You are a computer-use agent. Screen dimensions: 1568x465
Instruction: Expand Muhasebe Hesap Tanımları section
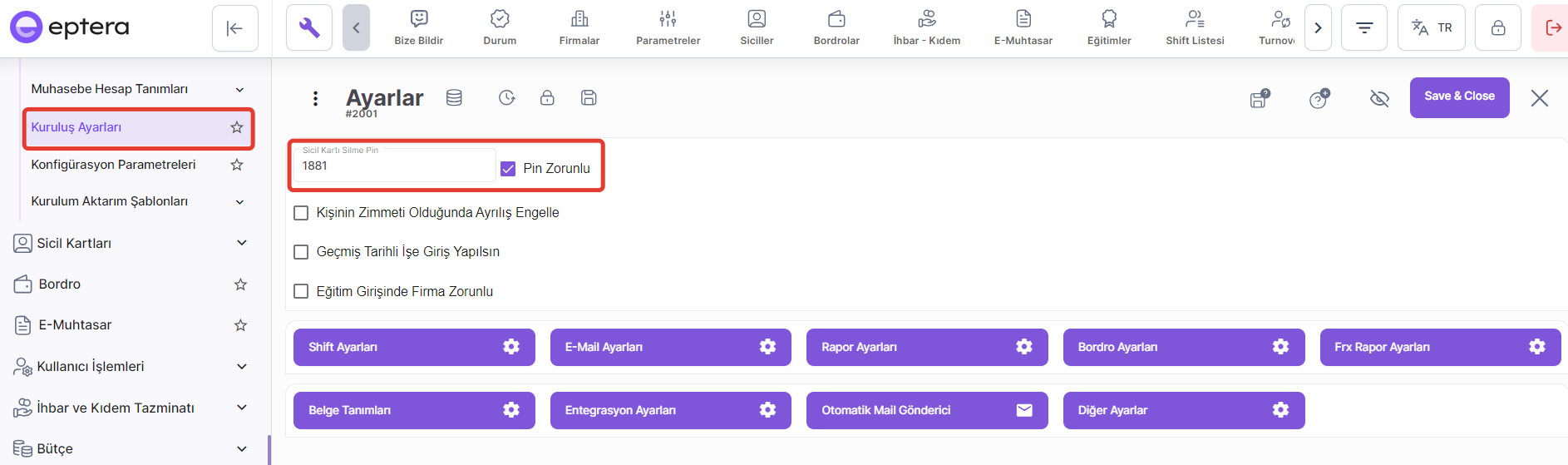click(x=239, y=90)
